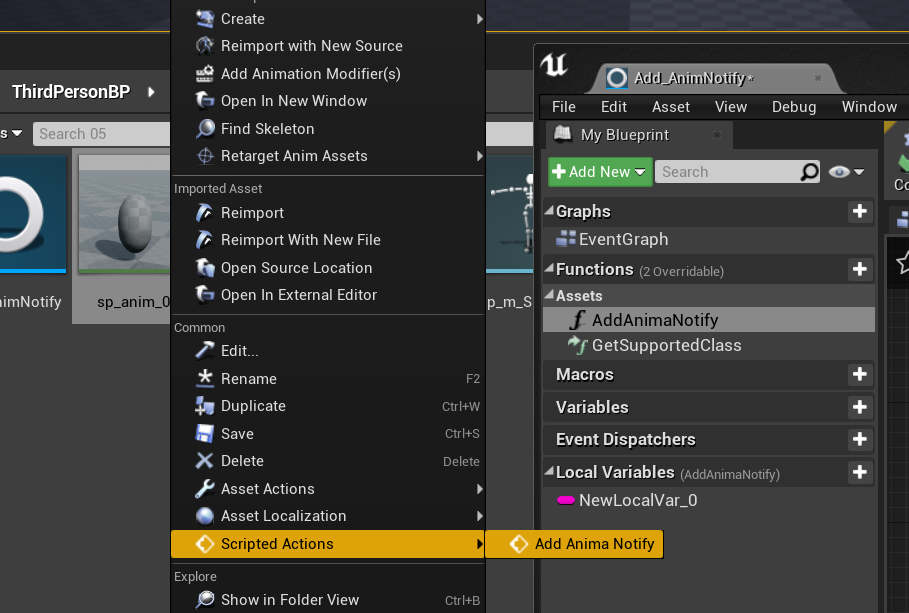The image size is (909, 613).
Task: Open the Retarget Anim Assets submenu arrow
Action: pos(479,156)
